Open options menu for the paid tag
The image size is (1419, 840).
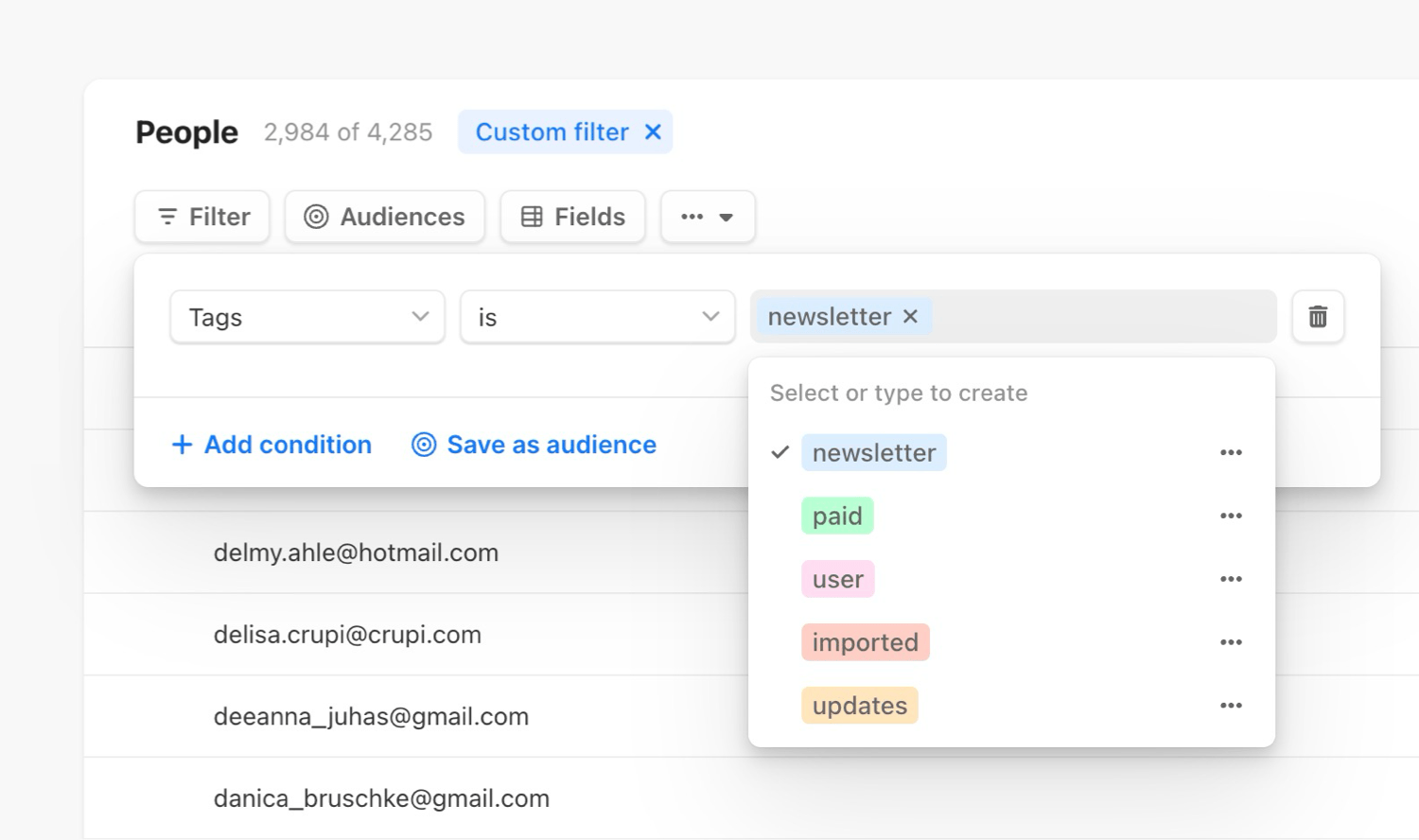(1231, 516)
